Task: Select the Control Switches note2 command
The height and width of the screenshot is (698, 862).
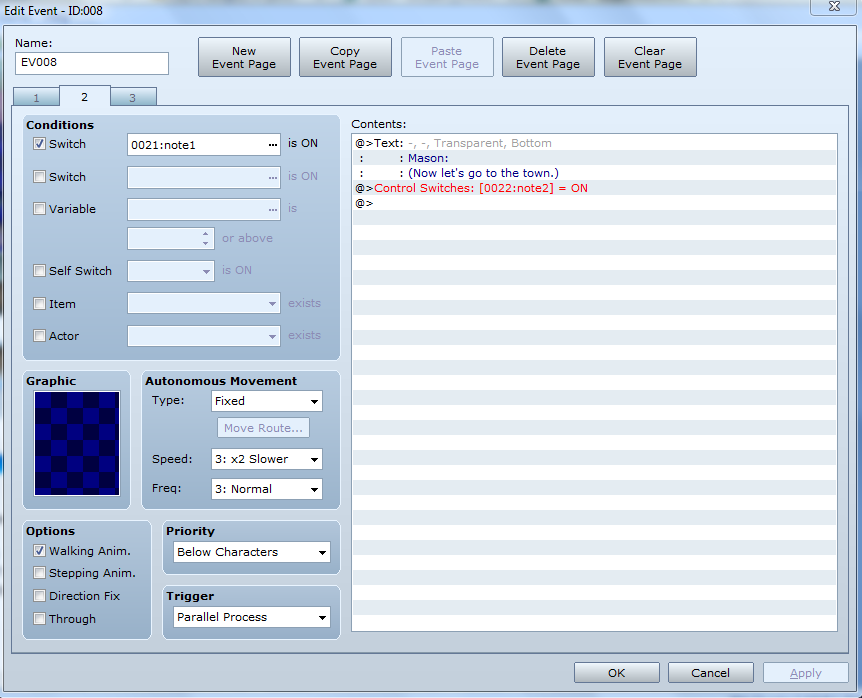Action: pos(594,188)
